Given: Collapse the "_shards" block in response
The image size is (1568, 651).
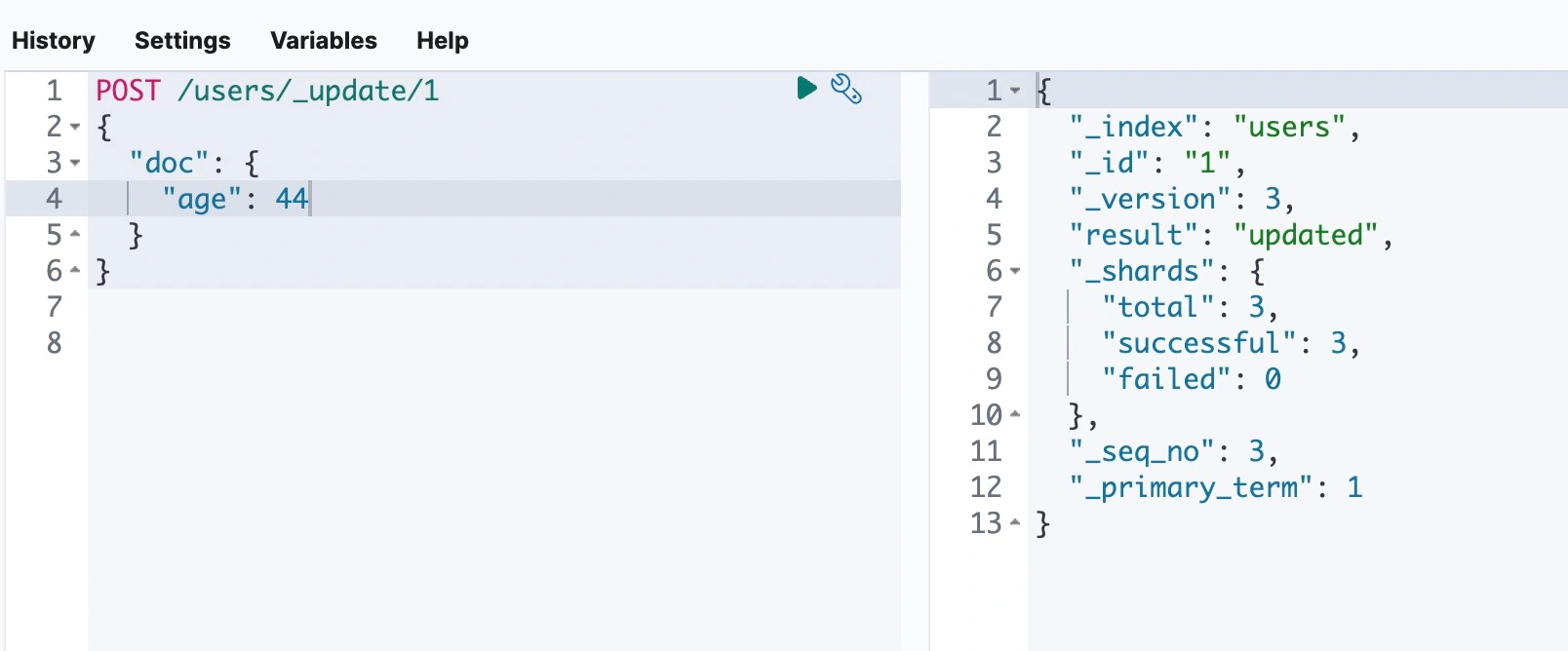Looking at the screenshot, I should tap(1015, 271).
